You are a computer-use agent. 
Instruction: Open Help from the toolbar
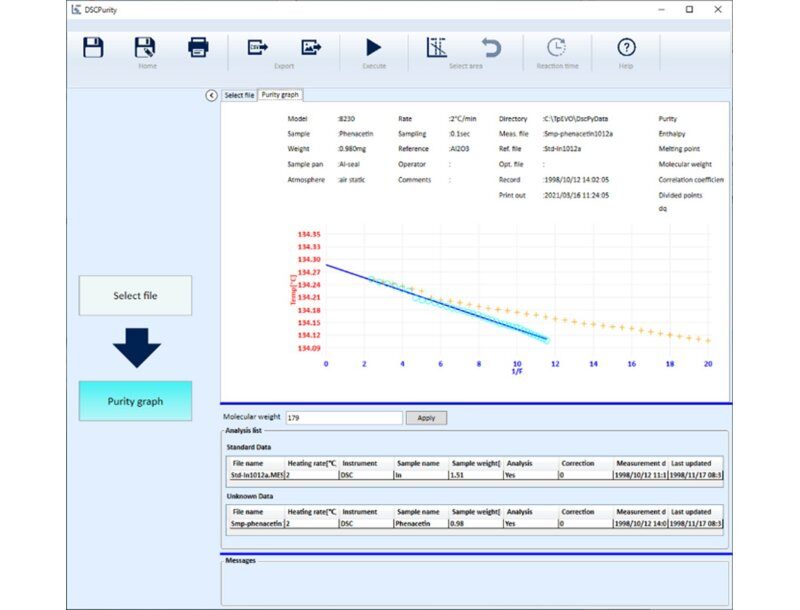[626, 47]
